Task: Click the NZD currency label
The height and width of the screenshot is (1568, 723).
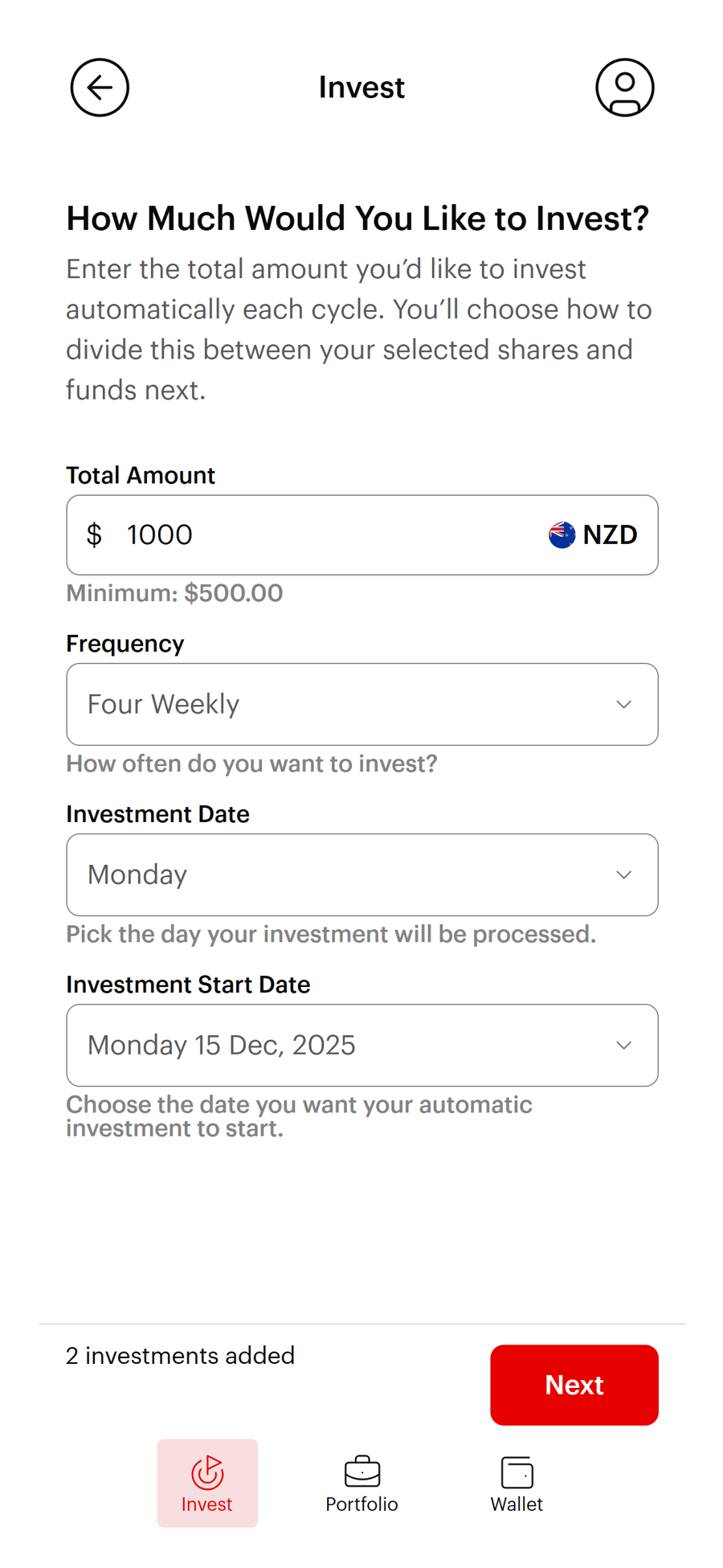Action: point(611,534)
